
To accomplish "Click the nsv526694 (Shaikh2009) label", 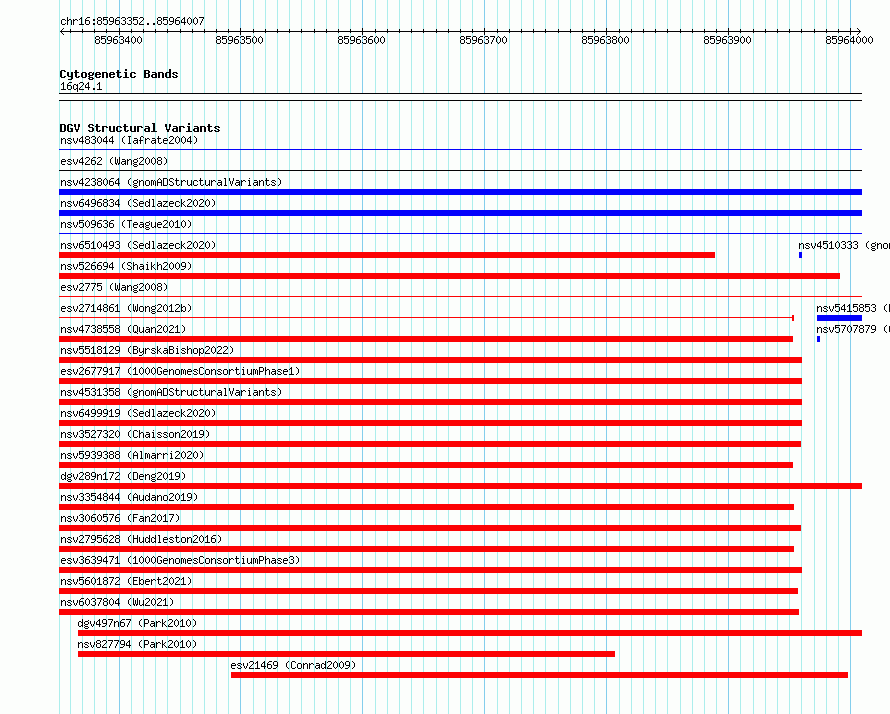I will (126, 266).
